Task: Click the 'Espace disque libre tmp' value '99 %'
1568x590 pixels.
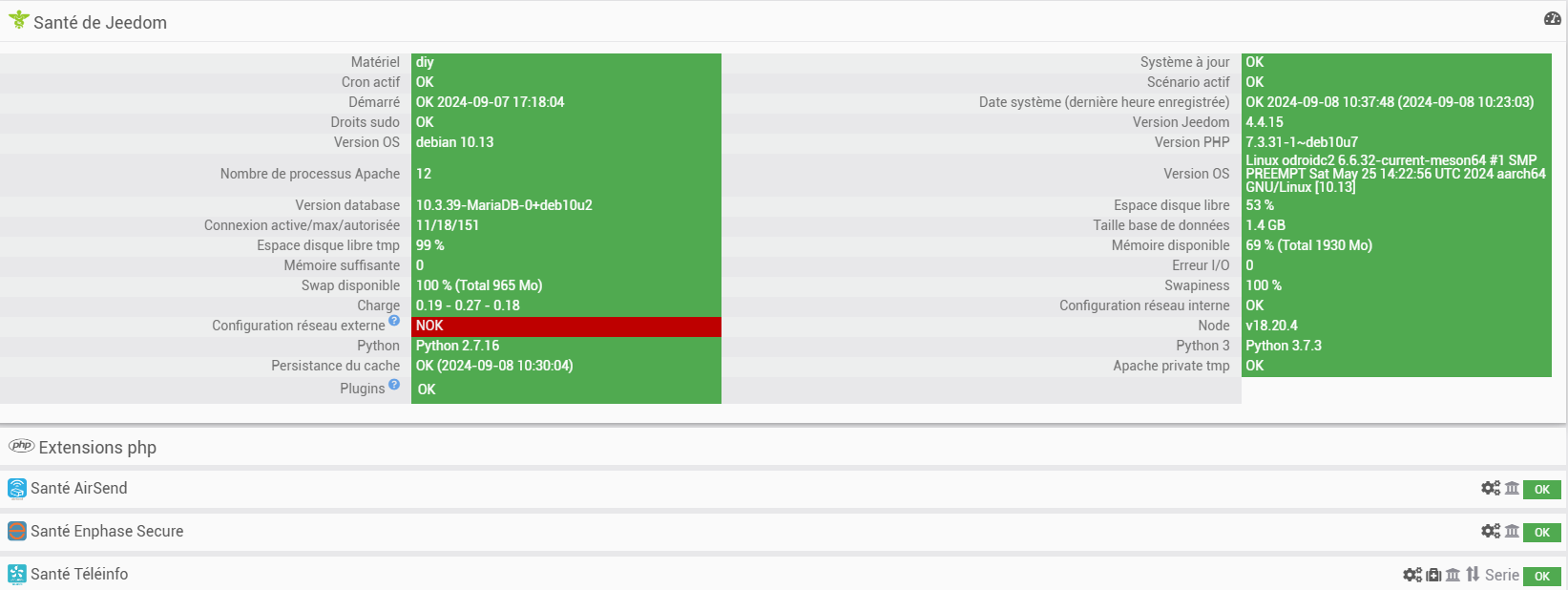Action: (x=430, y=245)
